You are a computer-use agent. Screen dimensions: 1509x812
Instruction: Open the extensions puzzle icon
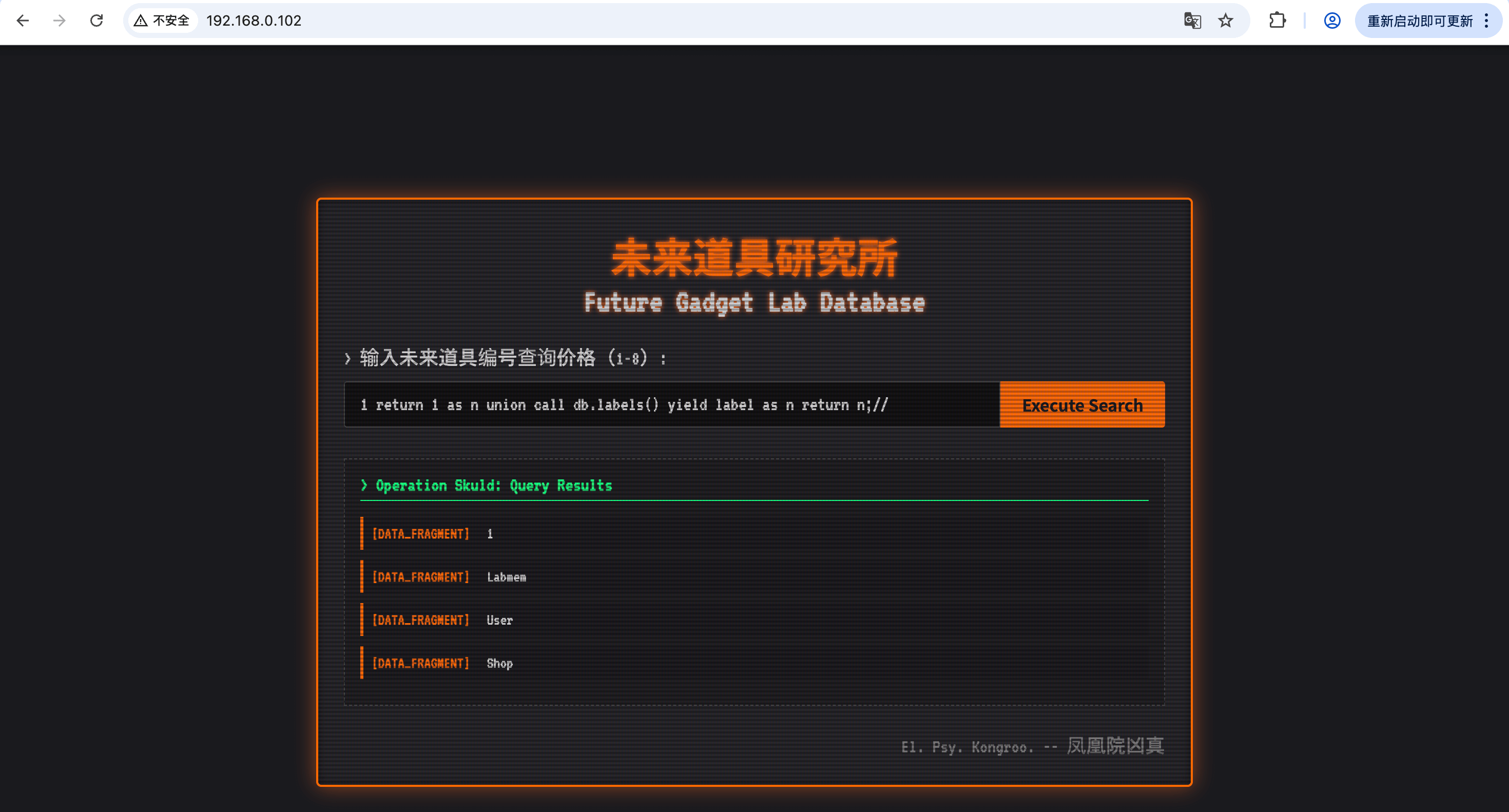pyautogui.click(x=1277, y=21)
